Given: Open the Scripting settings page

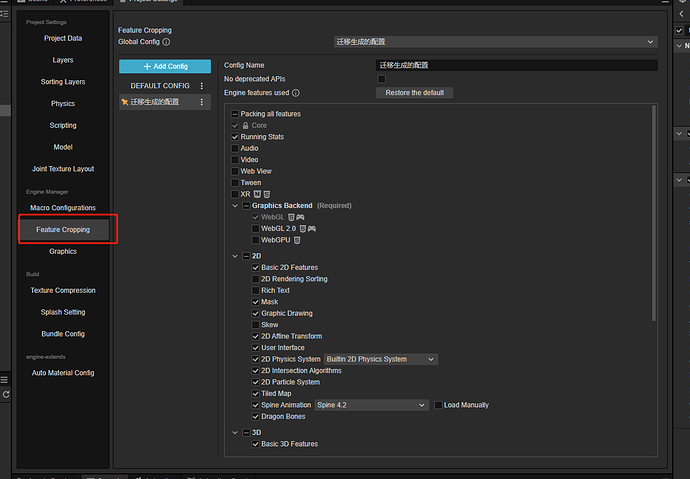Looking at the screenshot, I should (x=63, y=125).
